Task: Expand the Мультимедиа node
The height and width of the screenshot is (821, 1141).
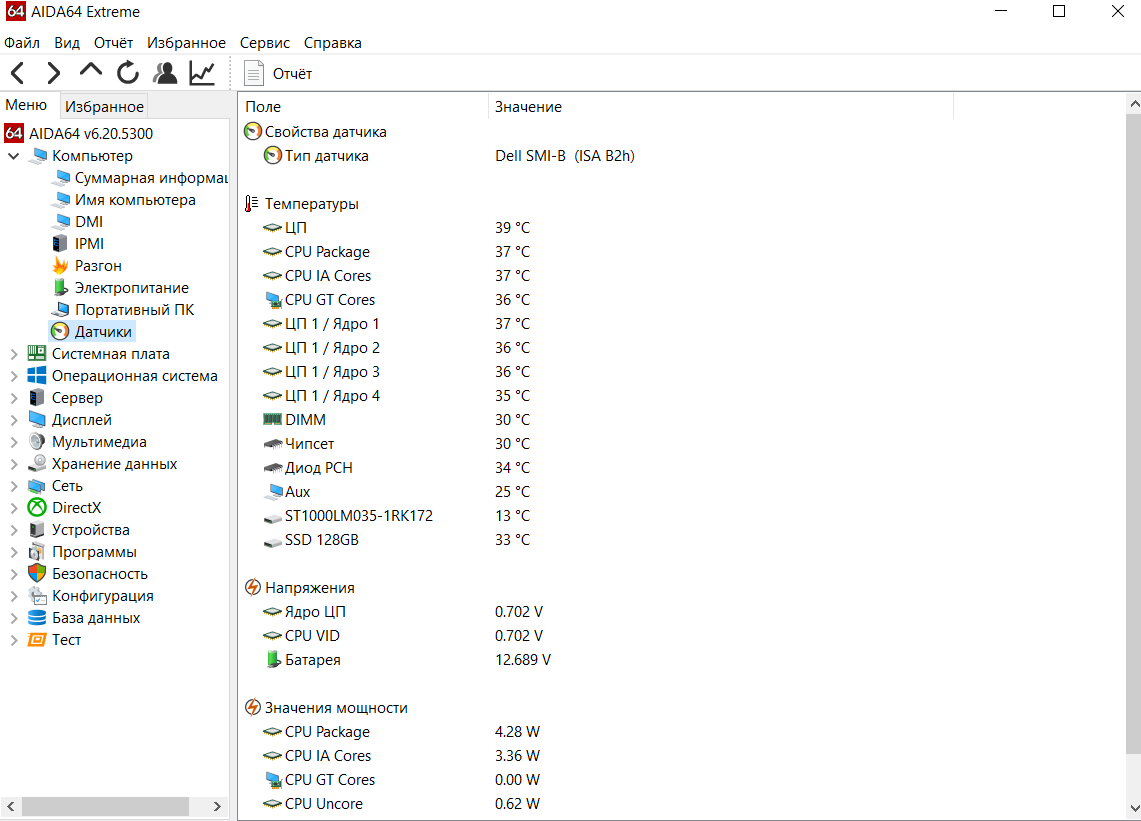Action: click(13, 443)
